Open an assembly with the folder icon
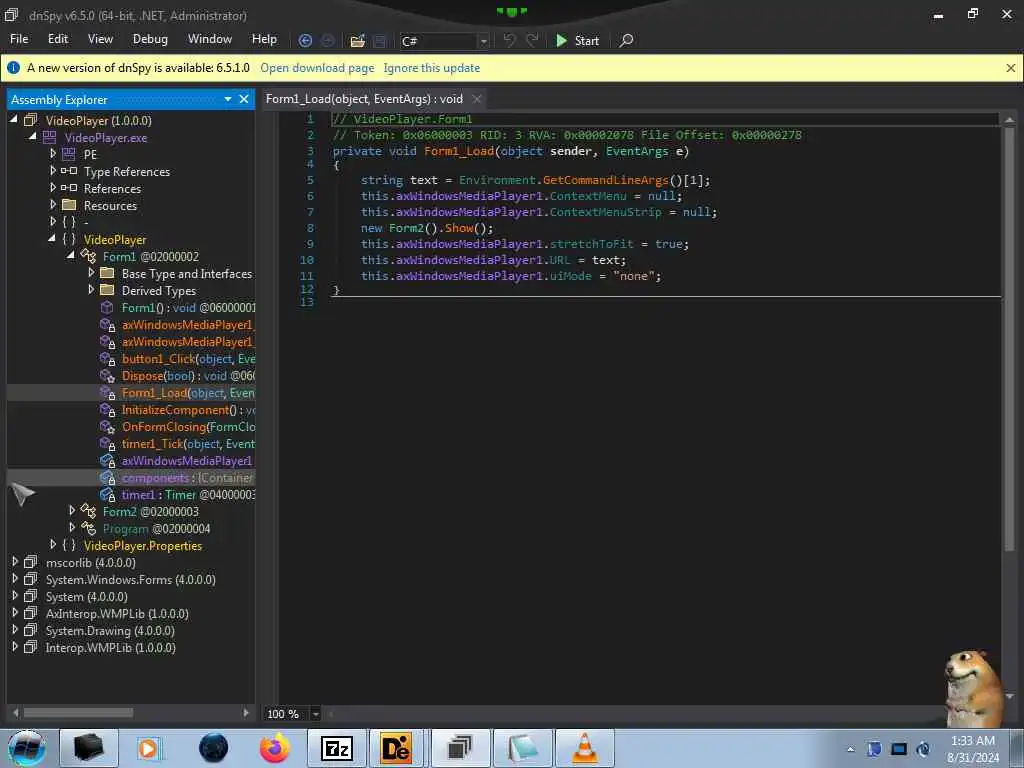1024x768 pixels. tap(357, 40)
